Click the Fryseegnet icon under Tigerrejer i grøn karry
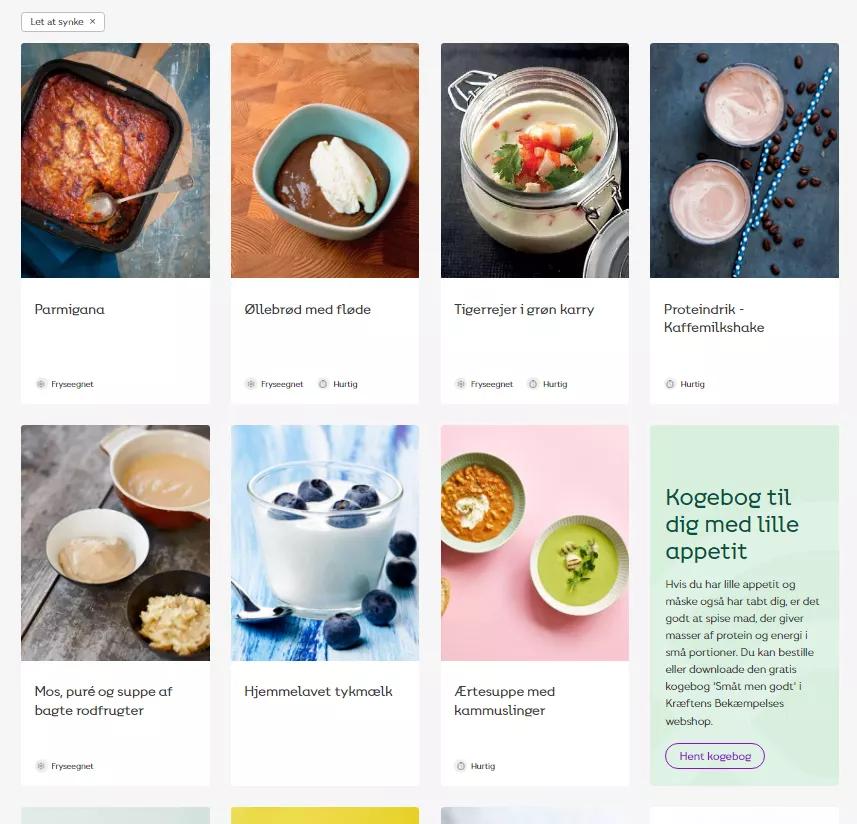The width and height of the screenshot is (857, 824). 460,384
